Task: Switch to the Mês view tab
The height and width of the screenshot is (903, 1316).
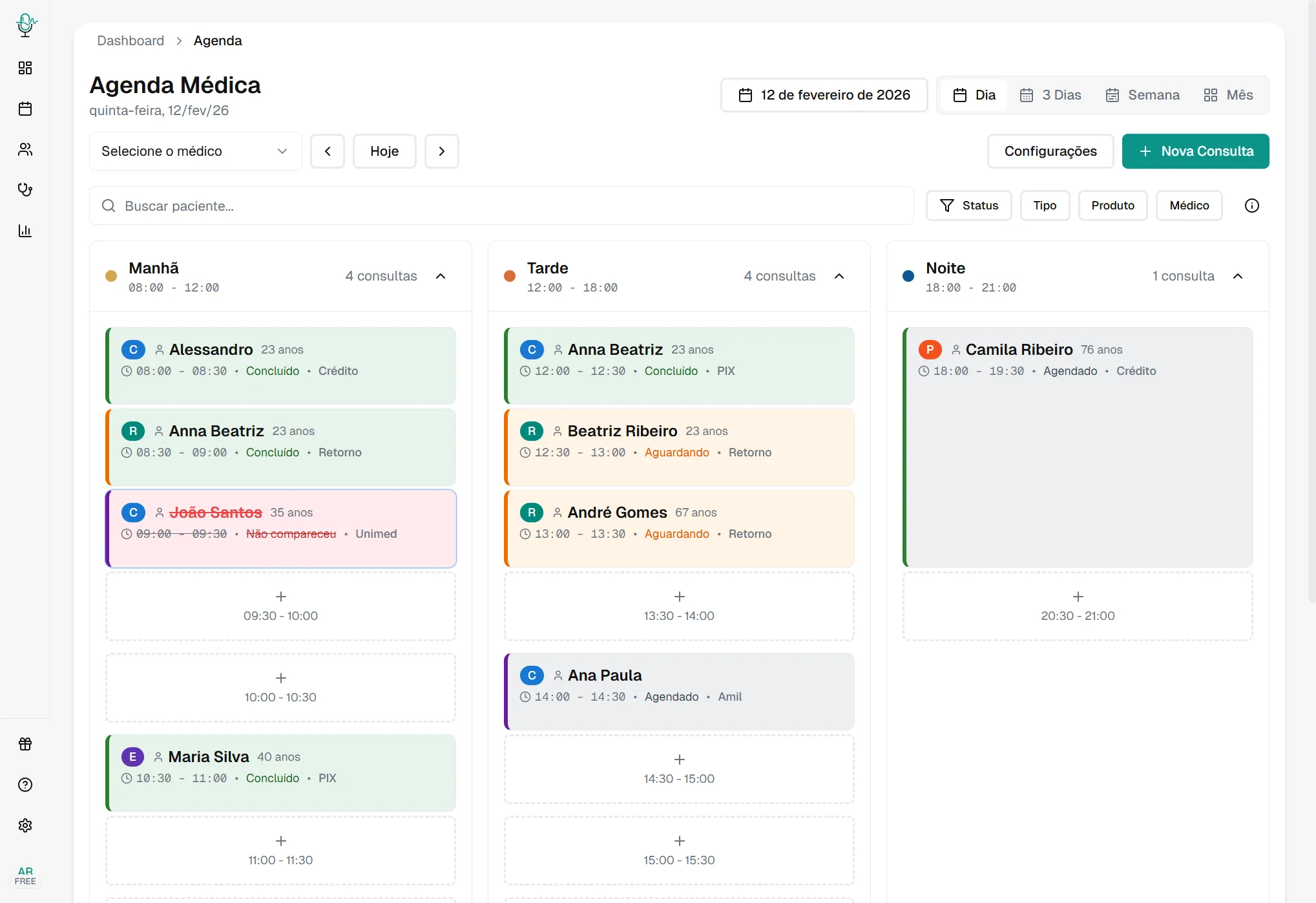Action: tap(1228, 95)
